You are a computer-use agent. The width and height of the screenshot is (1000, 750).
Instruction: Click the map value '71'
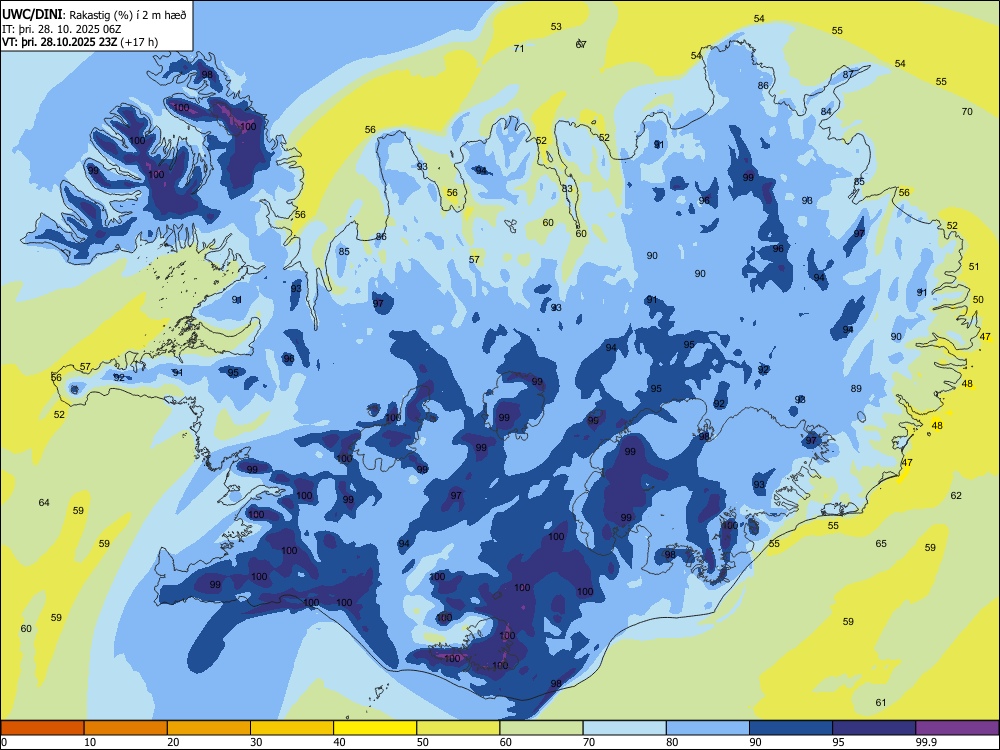tap(518, 48)
